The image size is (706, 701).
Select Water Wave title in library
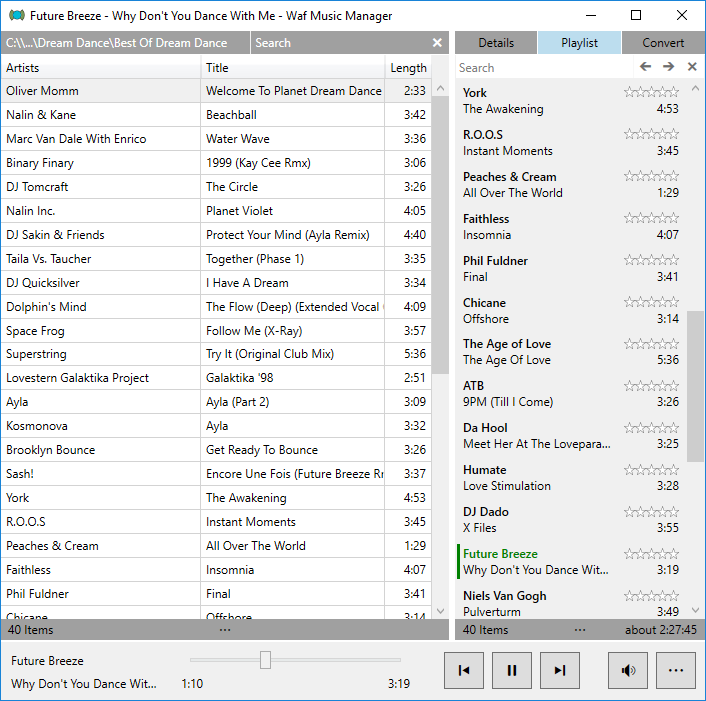(238, 139)
